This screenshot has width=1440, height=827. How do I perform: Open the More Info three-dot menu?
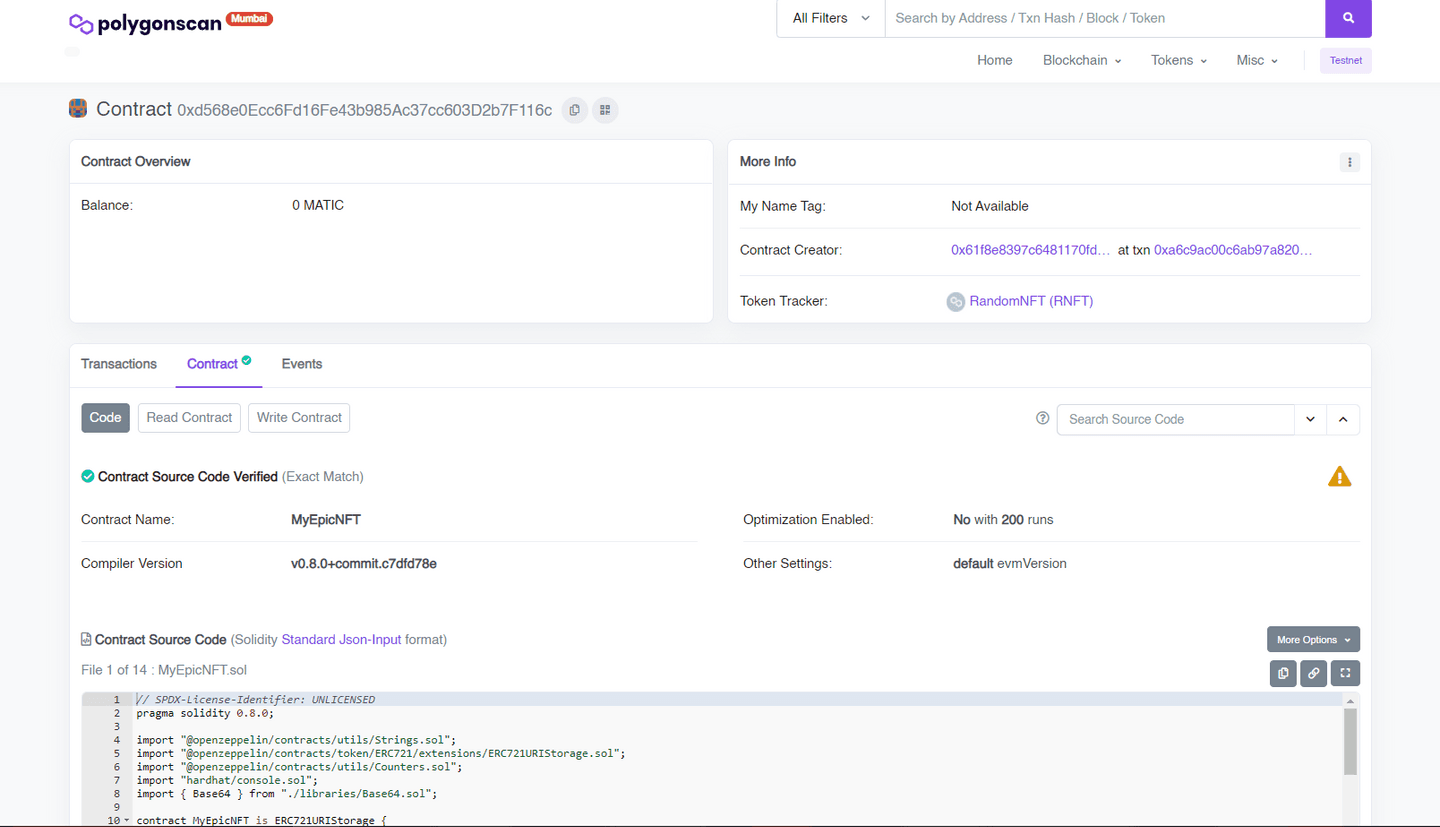(1349, 162)
